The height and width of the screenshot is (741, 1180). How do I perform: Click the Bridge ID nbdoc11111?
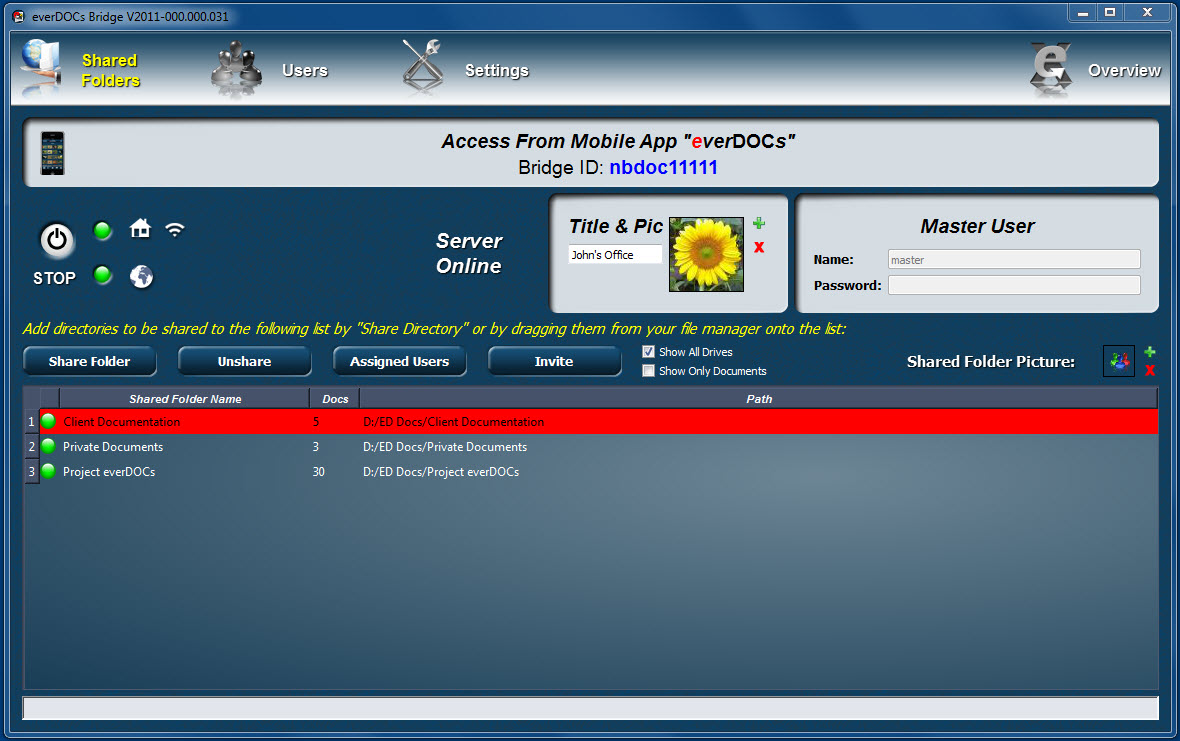(663, 167)
